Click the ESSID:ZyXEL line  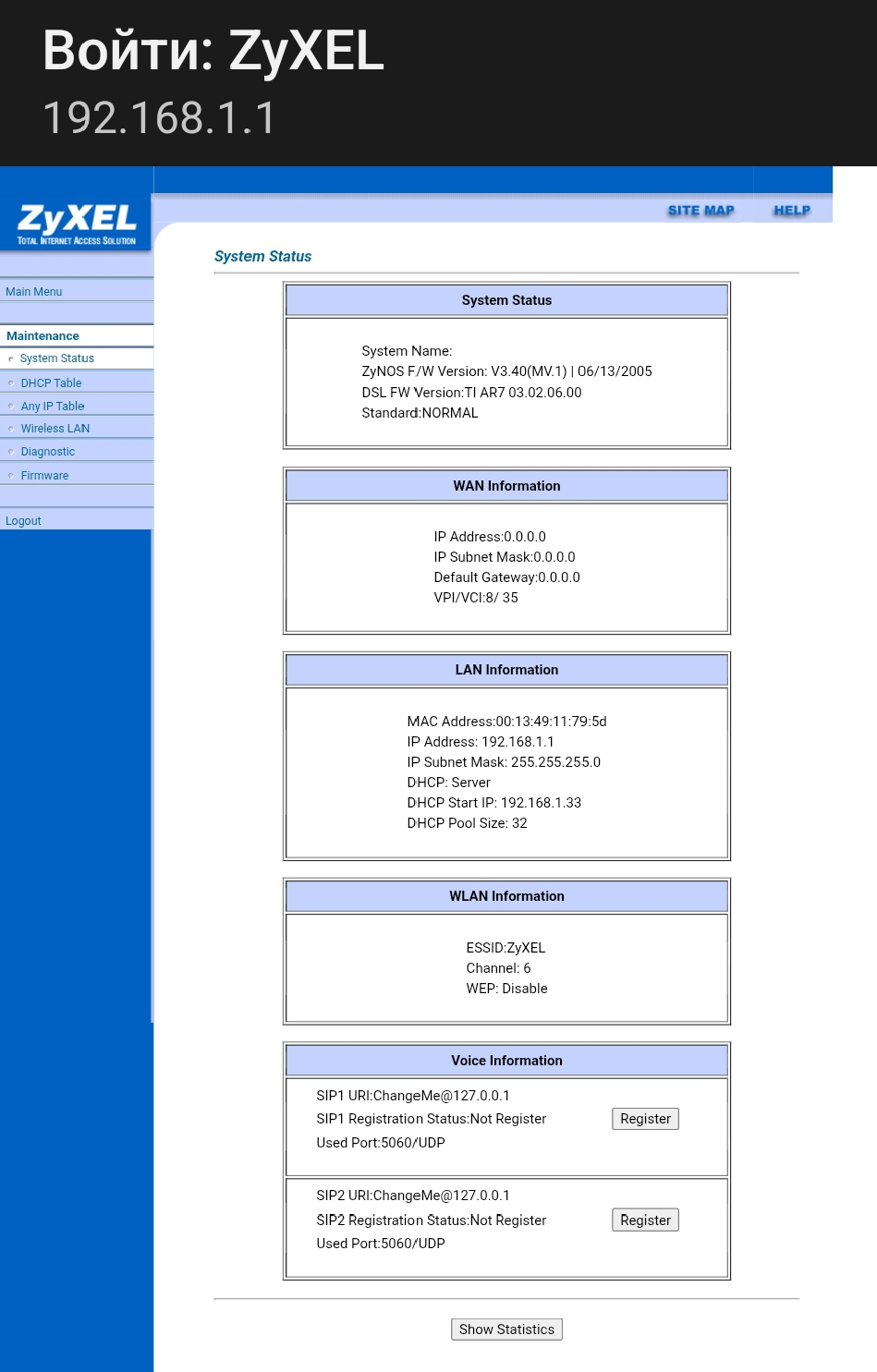coord(505,948)
